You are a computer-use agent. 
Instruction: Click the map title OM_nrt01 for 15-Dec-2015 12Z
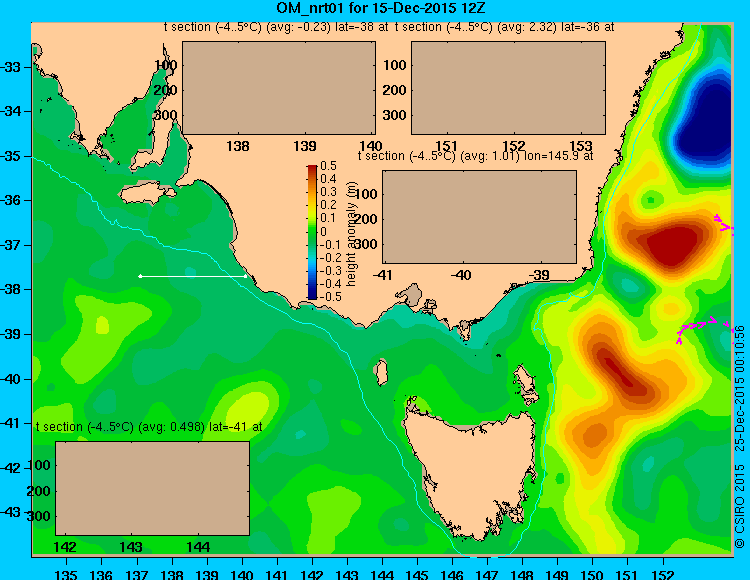(x=381, y=8)
